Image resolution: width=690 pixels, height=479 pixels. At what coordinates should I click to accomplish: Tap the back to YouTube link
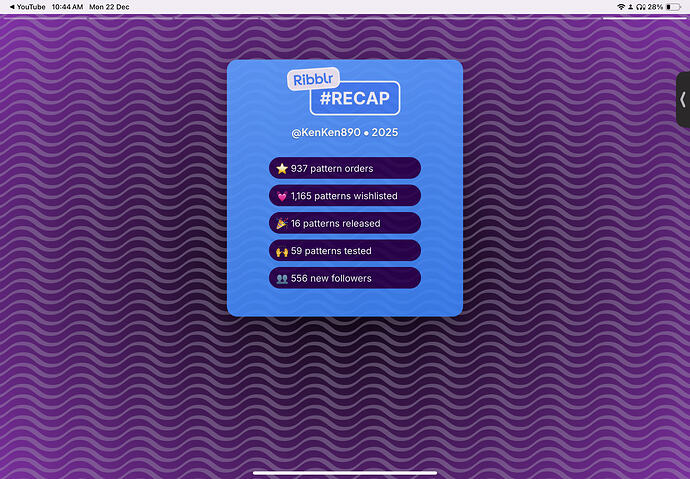[27, 7]
